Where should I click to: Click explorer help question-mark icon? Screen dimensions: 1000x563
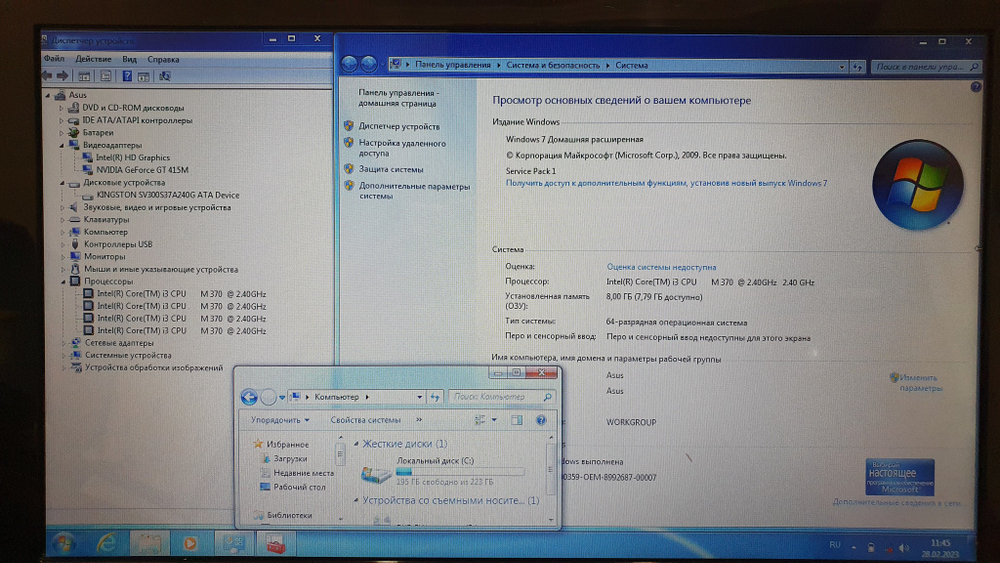[541, 420]
